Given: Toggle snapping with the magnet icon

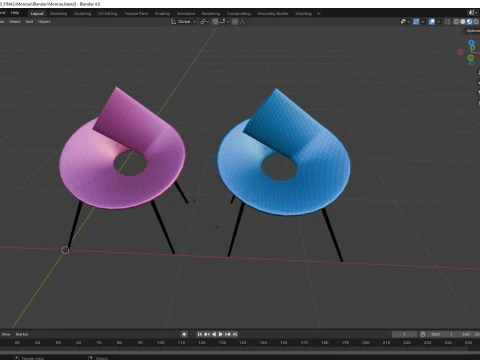Looking at the screenshot, I should pos(215,22).
